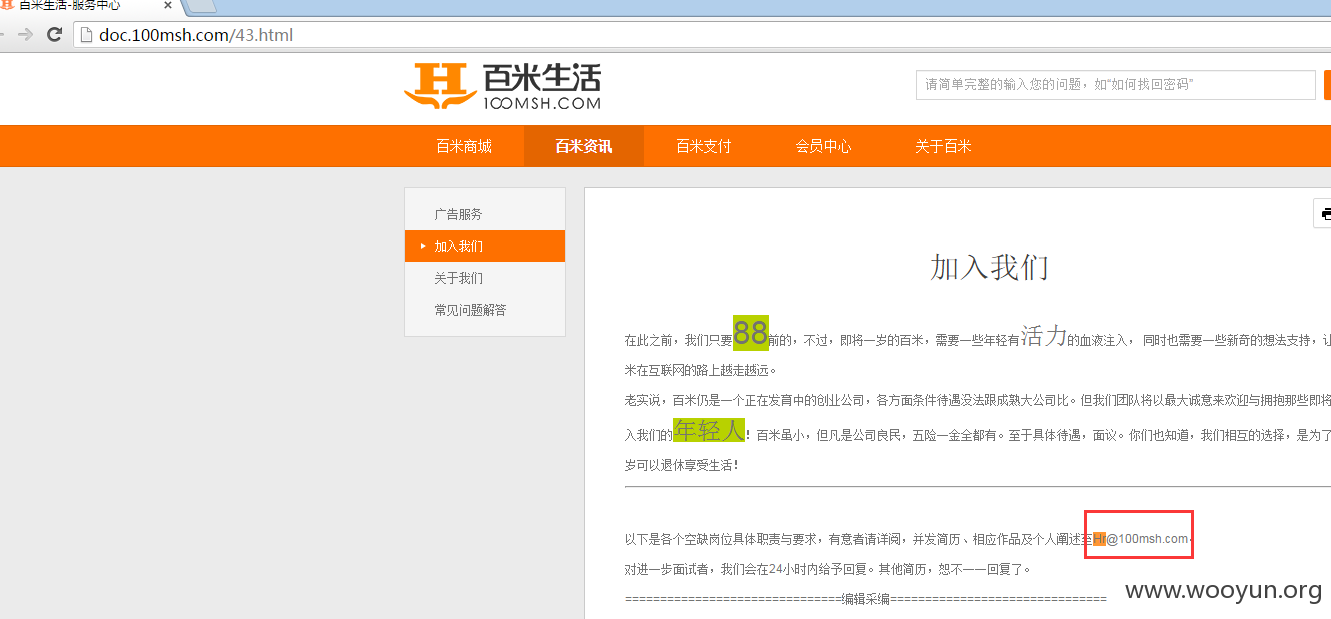The image size is (1331, 619).
Task: Select the 百米生活-服务中心 tab title
Action: [69, 6]
